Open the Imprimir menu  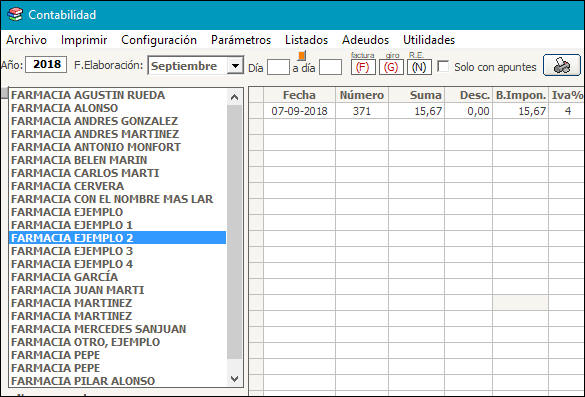click(x=84, y=40)
